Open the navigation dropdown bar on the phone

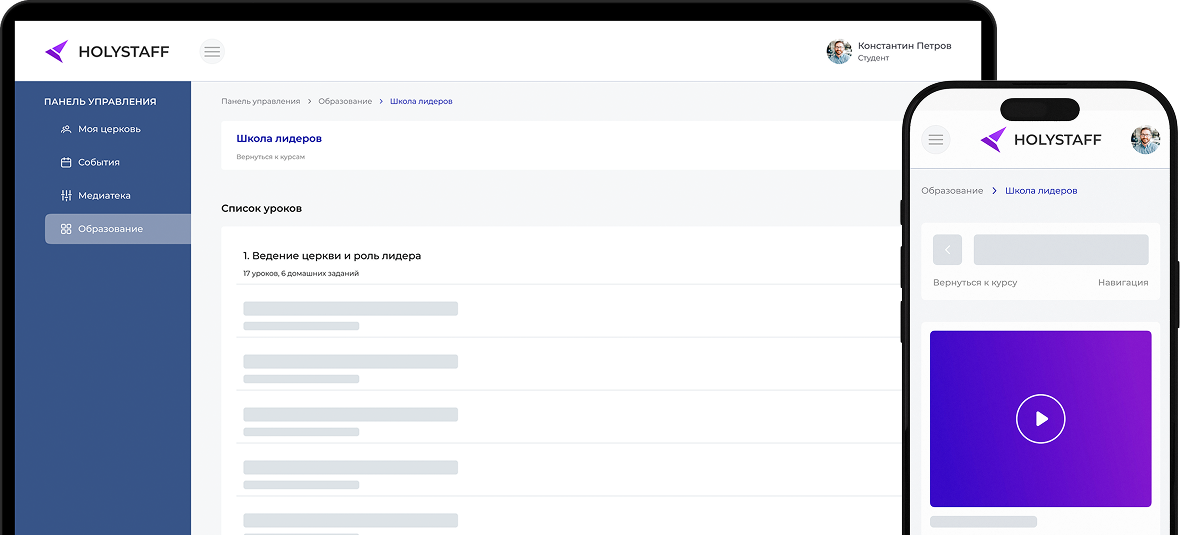click(1061, 250)
